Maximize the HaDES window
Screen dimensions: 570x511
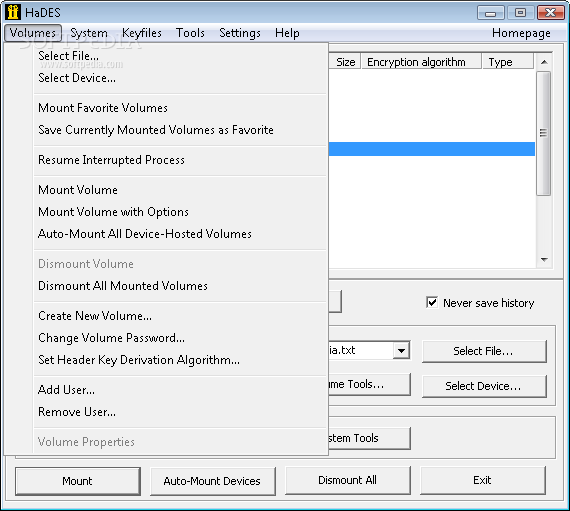click(520, 13)
